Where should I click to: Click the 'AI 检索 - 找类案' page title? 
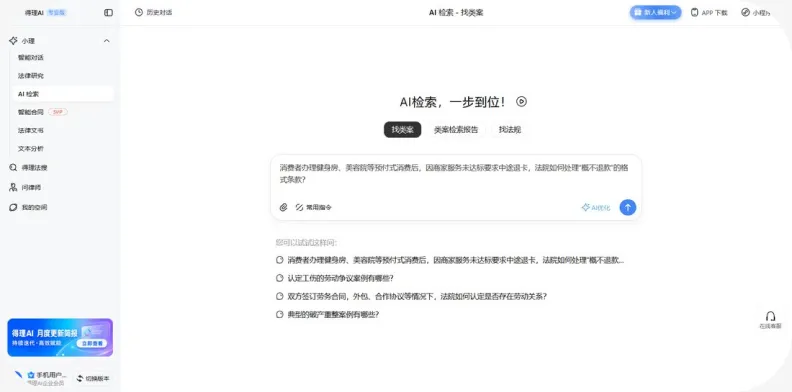click(456, 13)
